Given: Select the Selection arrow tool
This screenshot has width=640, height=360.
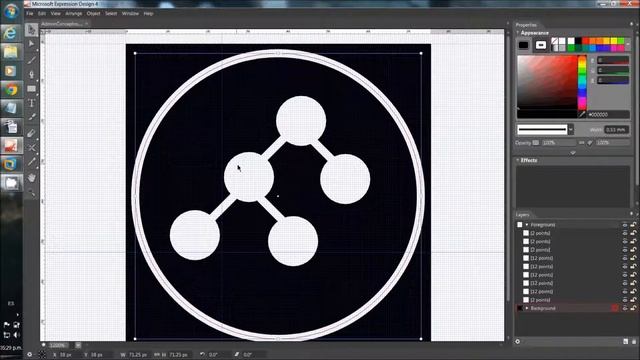Looking at the screenshot, I should [x=31, y=30].
